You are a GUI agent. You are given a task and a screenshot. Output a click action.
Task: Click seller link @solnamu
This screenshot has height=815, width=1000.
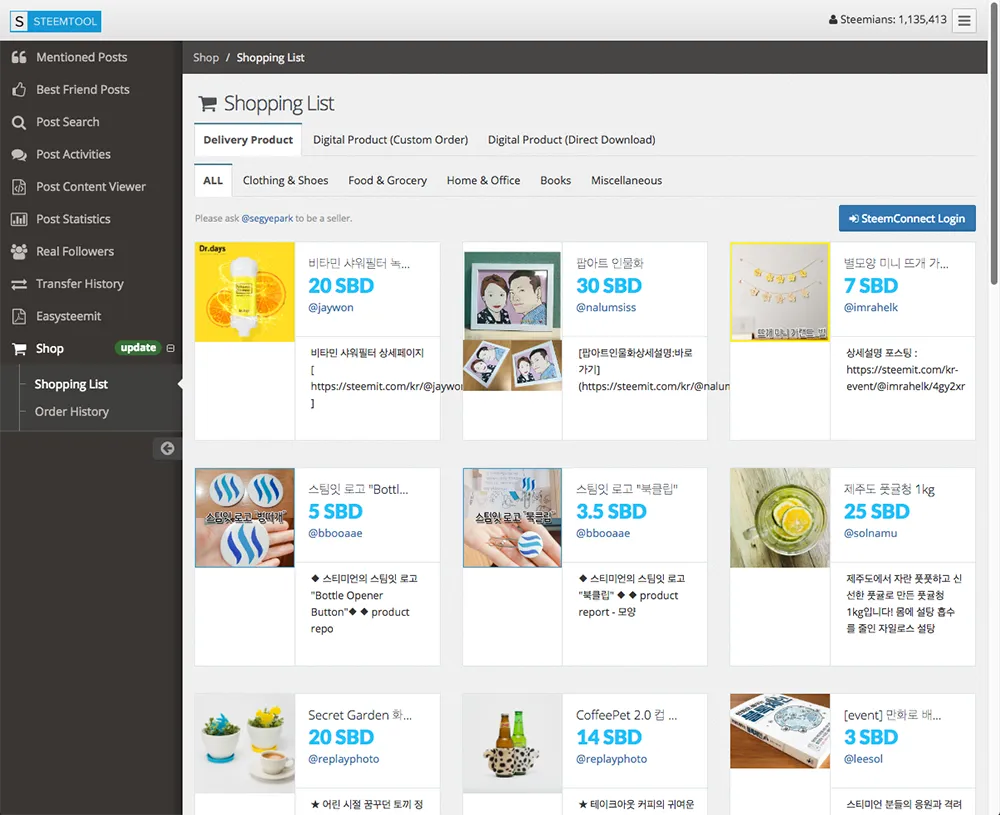870,533
